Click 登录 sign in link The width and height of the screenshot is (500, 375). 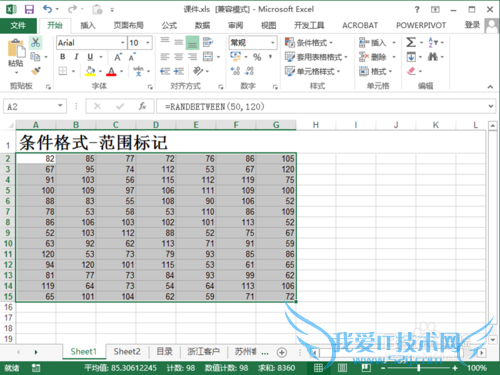click(x=472, y=25)
